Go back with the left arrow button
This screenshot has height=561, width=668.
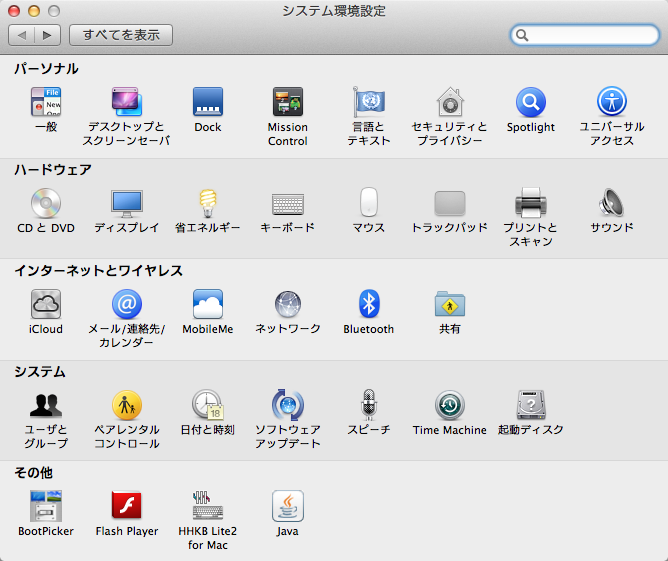pos(21,35)
